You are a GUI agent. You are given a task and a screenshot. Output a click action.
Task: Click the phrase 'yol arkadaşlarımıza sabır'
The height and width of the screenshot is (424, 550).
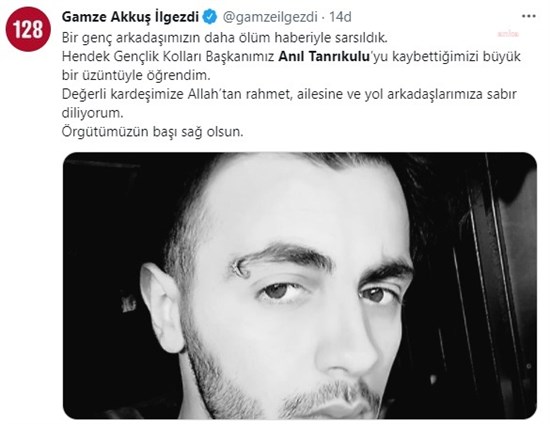[x=440, y=94]
